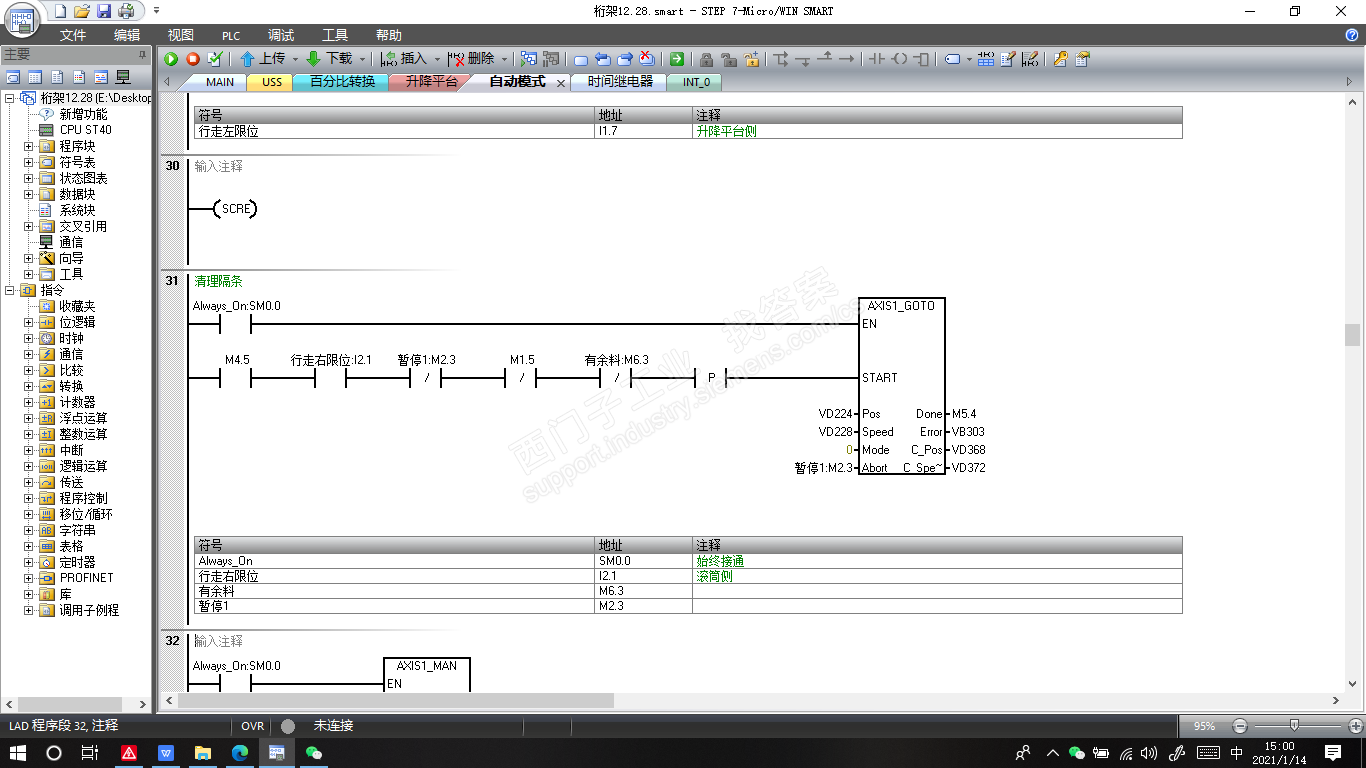1366x768 pixels.
Task: Expand the 数据块 tree node
Action: point(28,194)
